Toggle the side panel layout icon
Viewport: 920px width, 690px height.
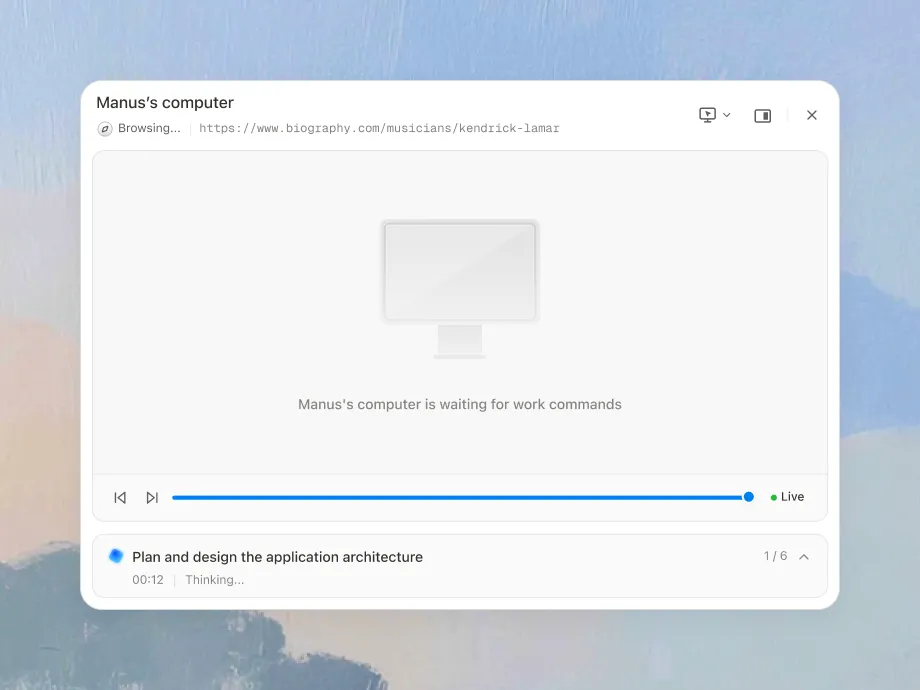point(762,116)
